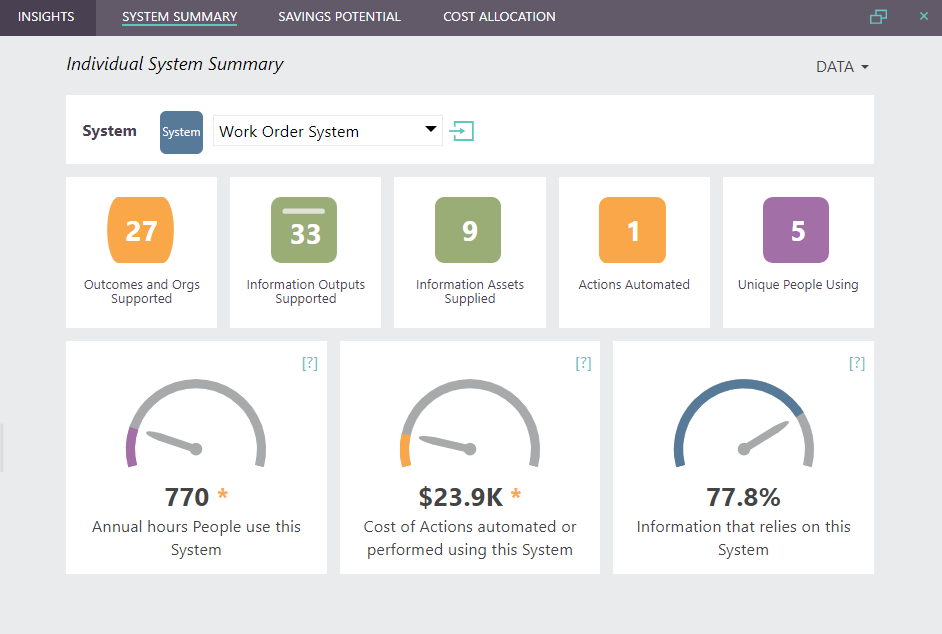This screenshot has width=942, height=634.
Task: Click the [?] help toggle on the Cost of Actions card
Action: pyautogui.click(x=583, y=363)
